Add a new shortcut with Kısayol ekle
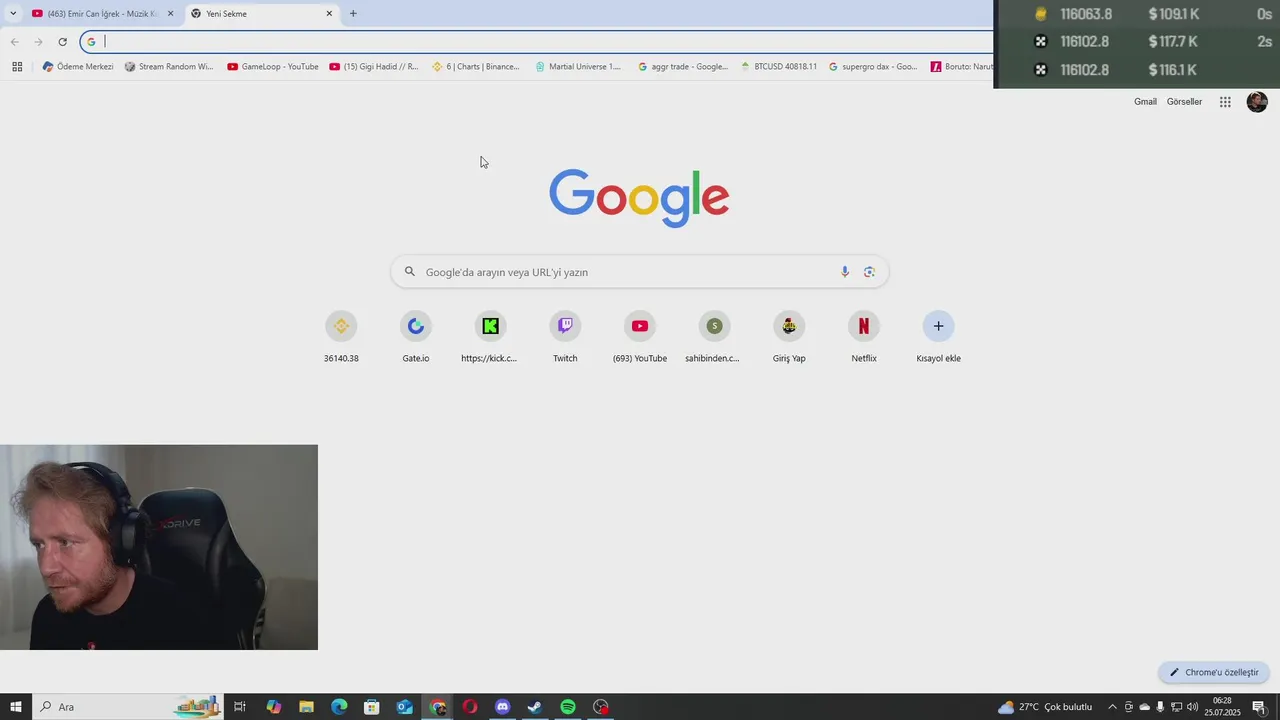This screenshot has height=720, width=1280. pyautogui.click(x=938, y=337)
